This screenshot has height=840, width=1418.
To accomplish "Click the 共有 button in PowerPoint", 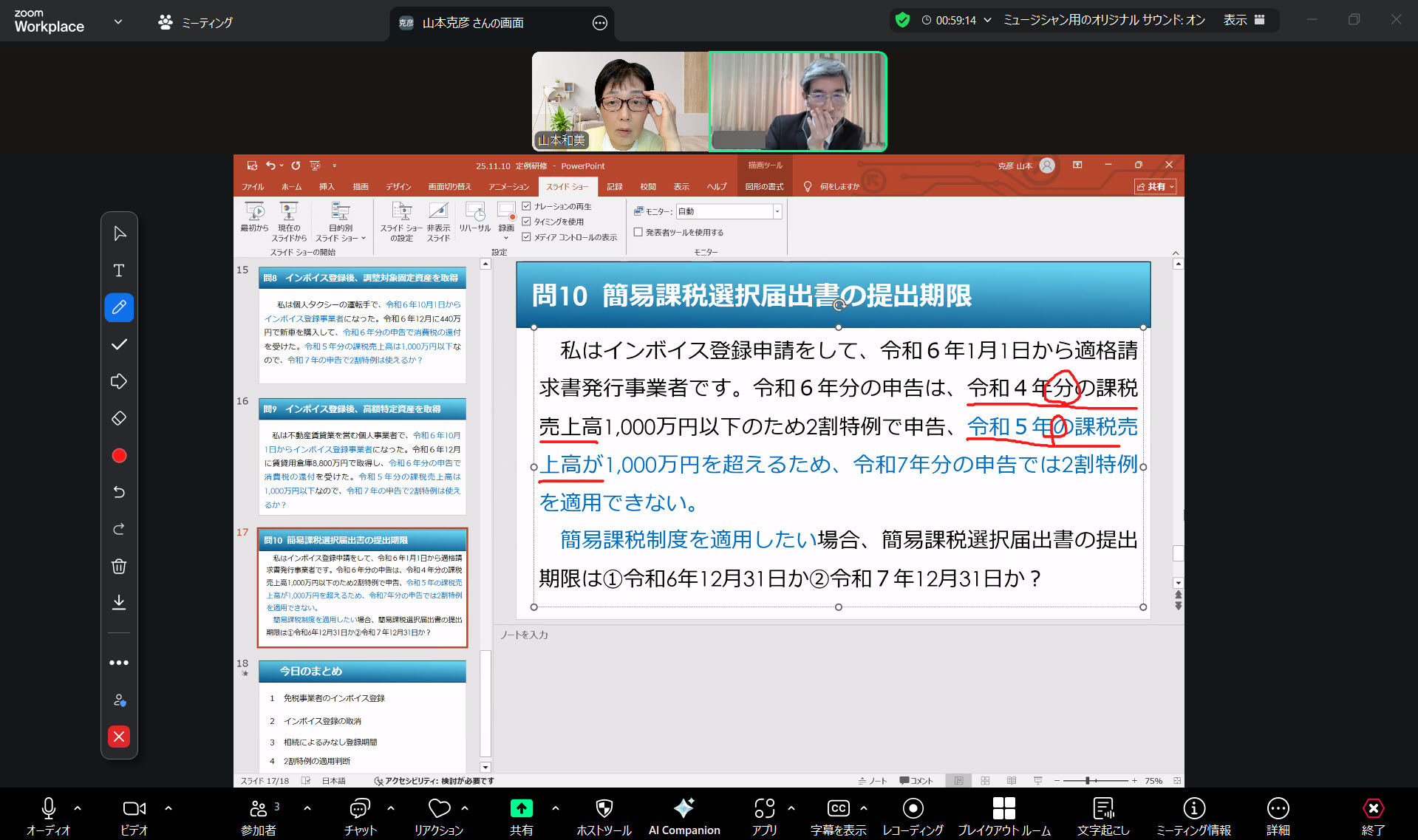I will (x=1155, y=187).
